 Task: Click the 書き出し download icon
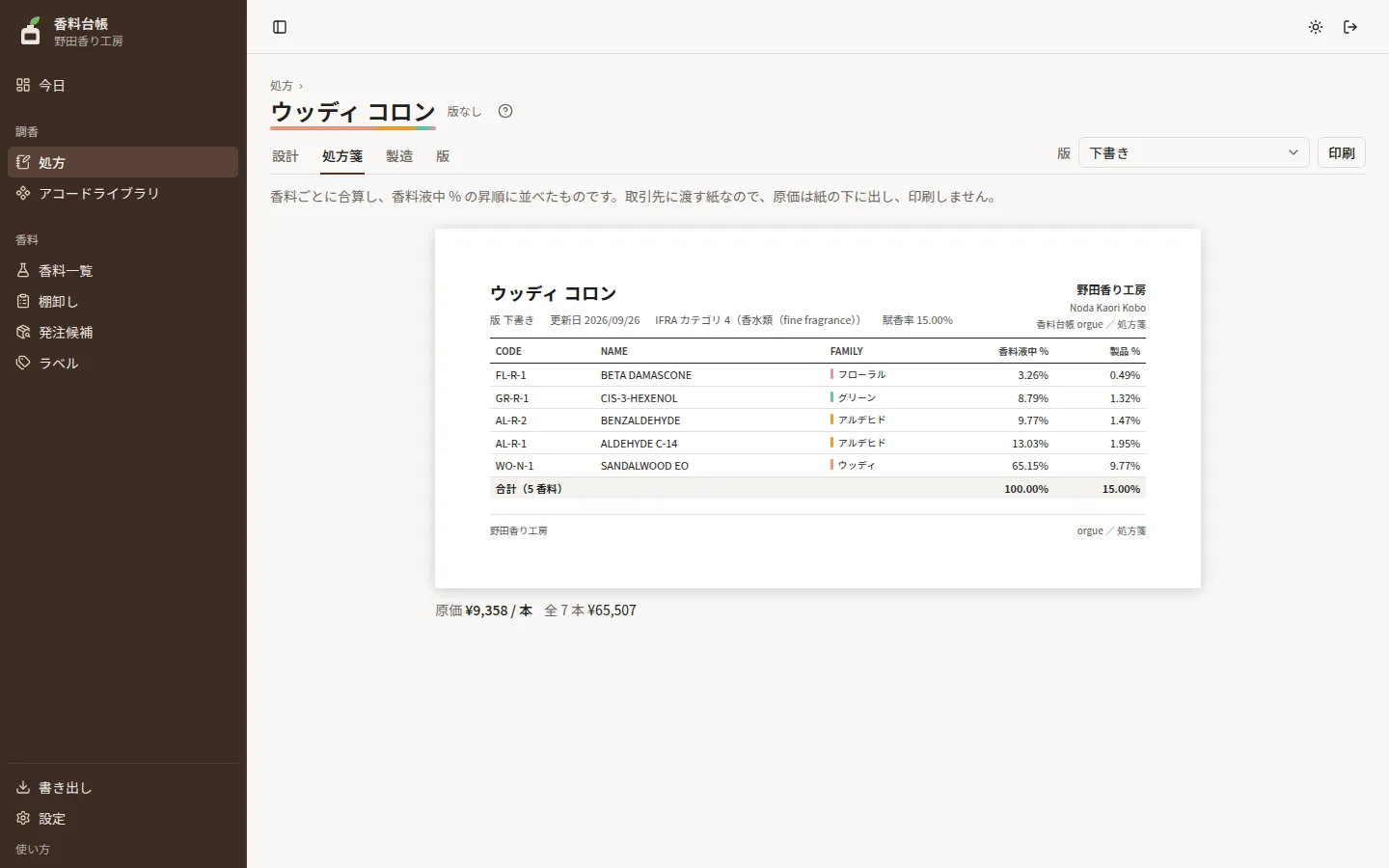click(x=23, y=787)
